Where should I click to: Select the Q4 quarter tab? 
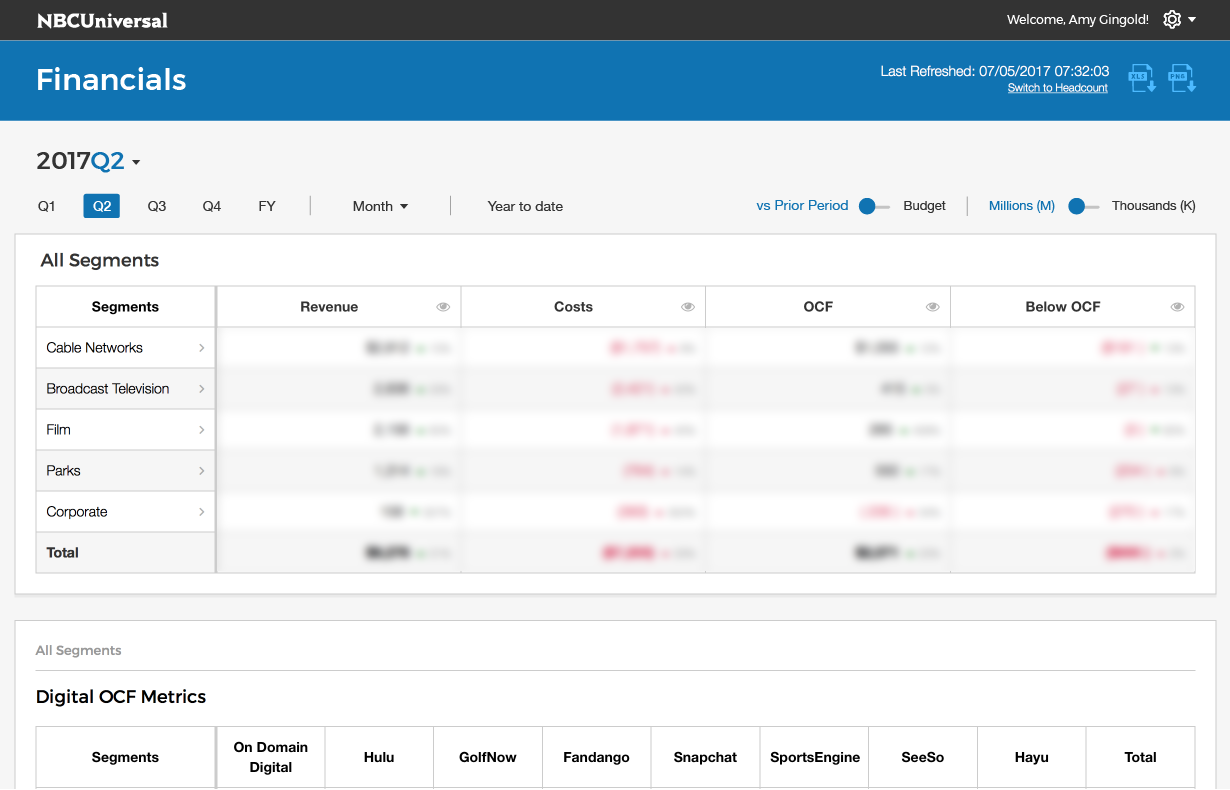click(x=212, y=206)
